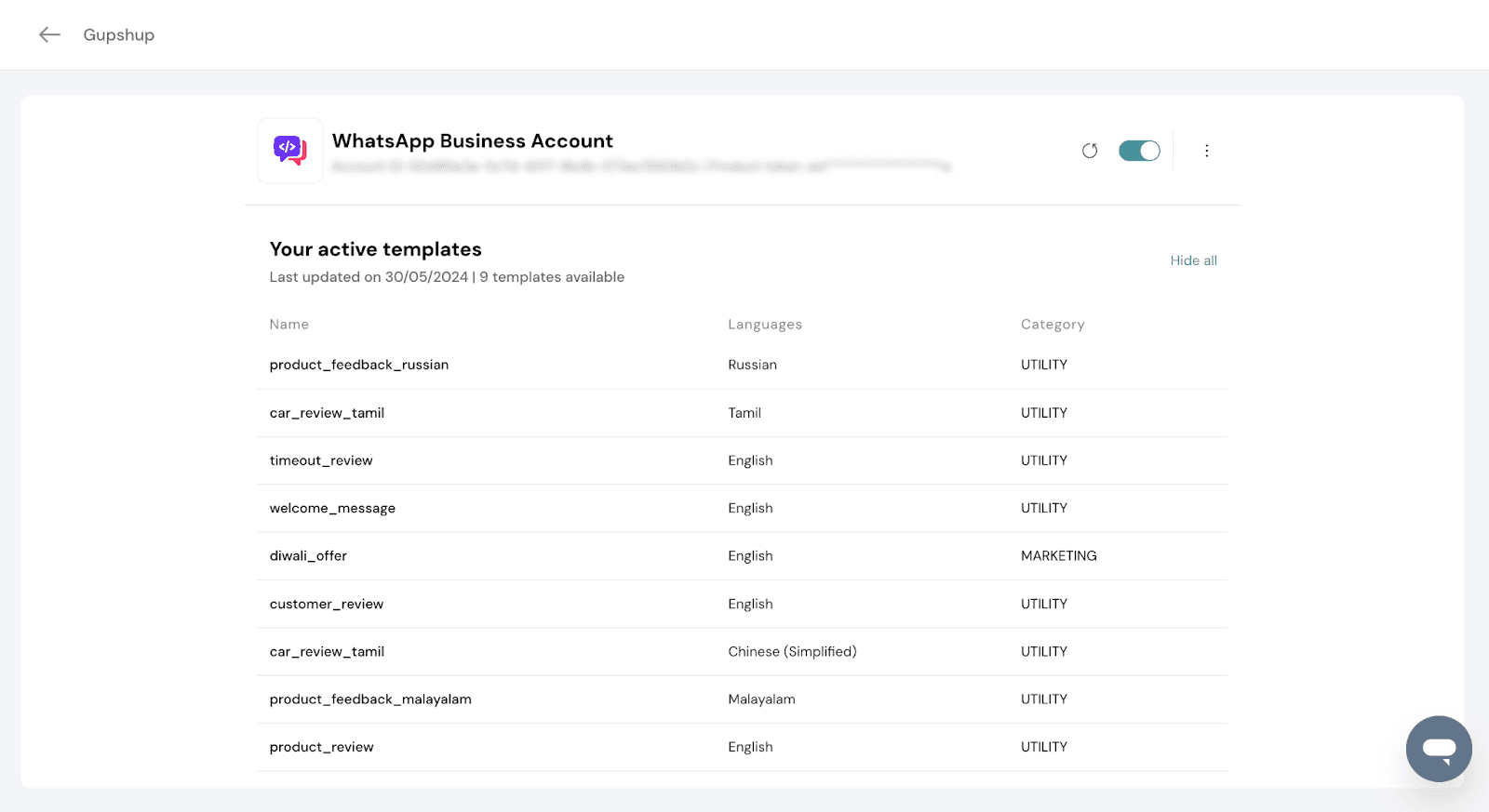Select the product_review template
Screen dimensions: 1489x812
[x=321, y=747]
